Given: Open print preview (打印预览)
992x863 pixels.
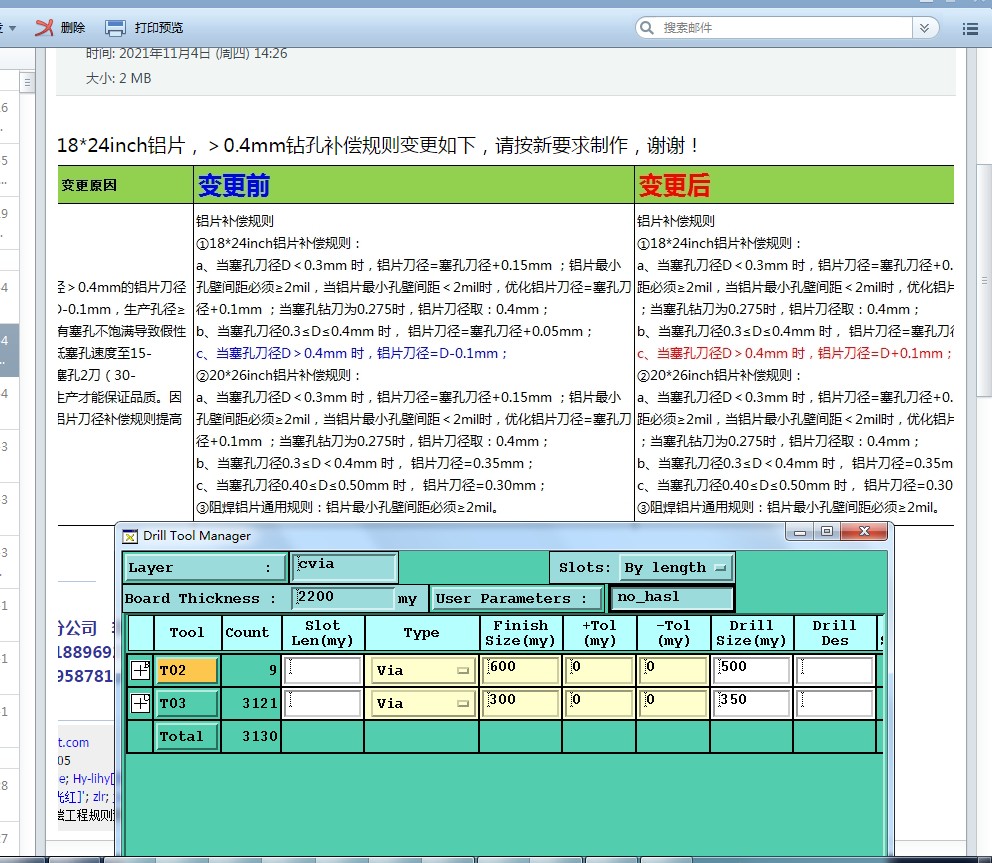Looking at the screenshot, I should pyautogui.click(x=144, y=27).
